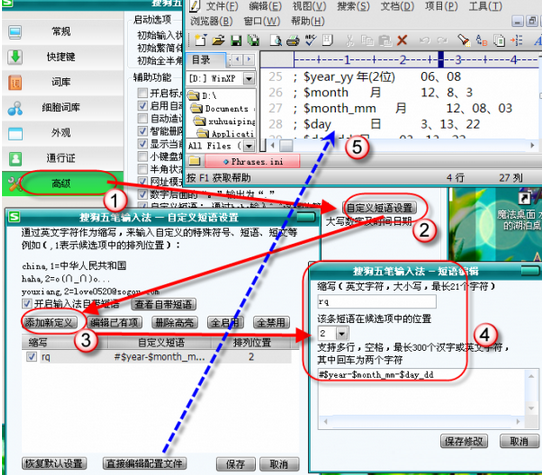Select the D:\ folder in the directory tree
Image resolution: width=547 pixels, height=475 pixels.
coord(203,95)
